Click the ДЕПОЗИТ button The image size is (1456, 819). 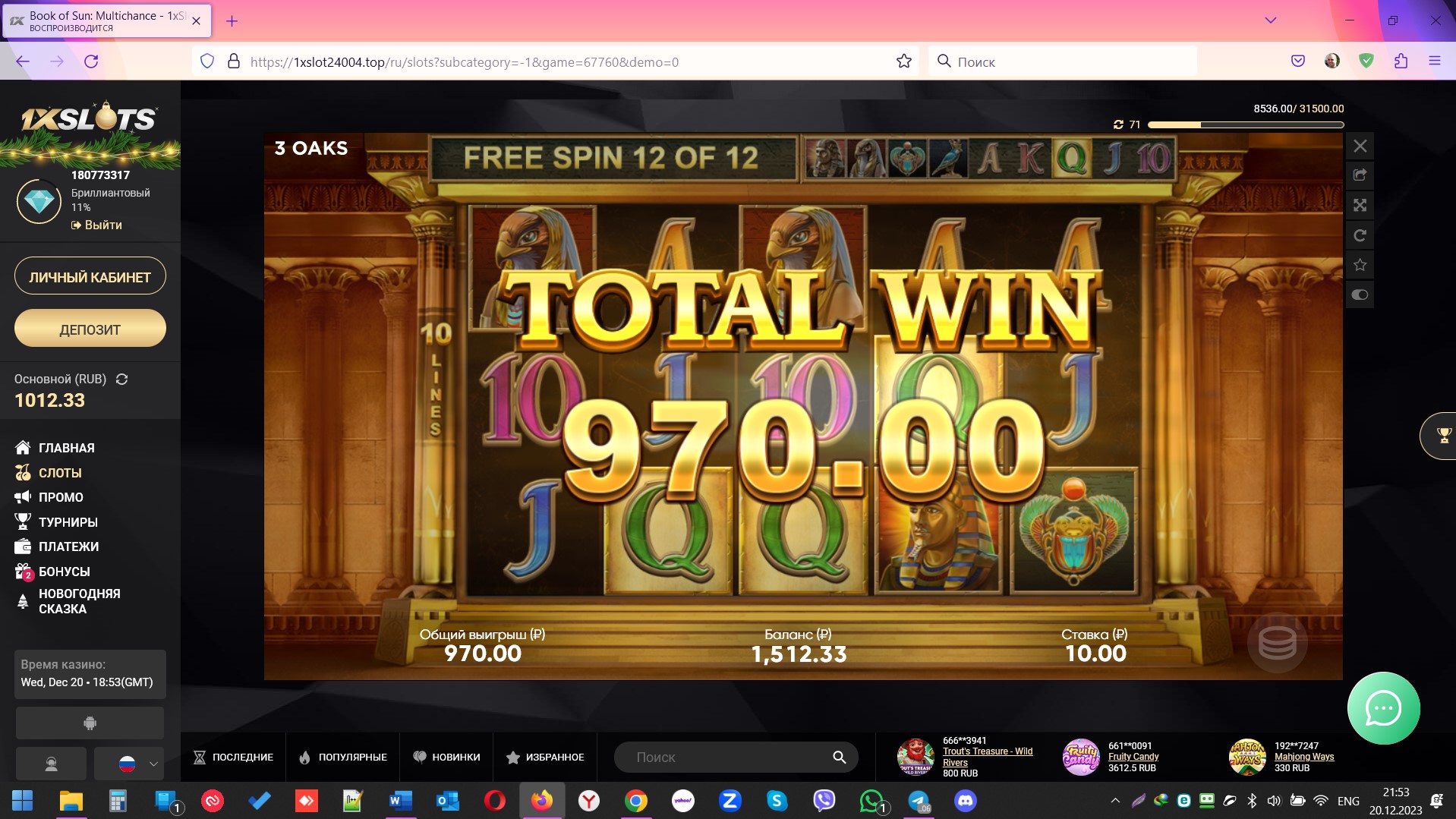(x=90, y=329)
